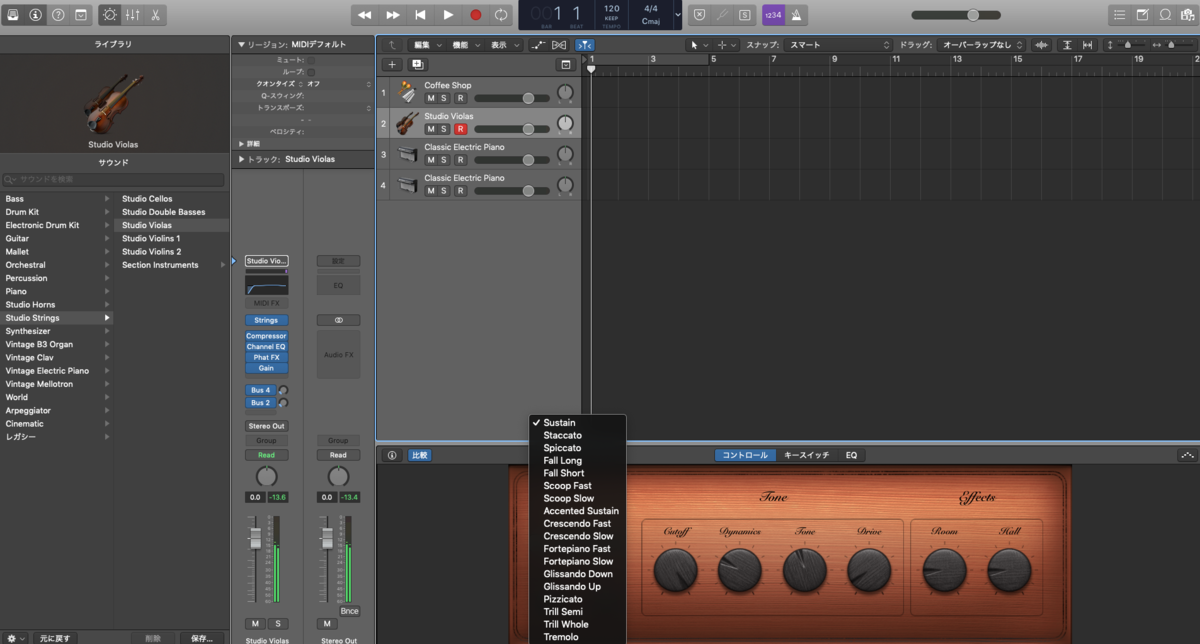Open the Mixer from the toolbar icon

tap(133, 15)
